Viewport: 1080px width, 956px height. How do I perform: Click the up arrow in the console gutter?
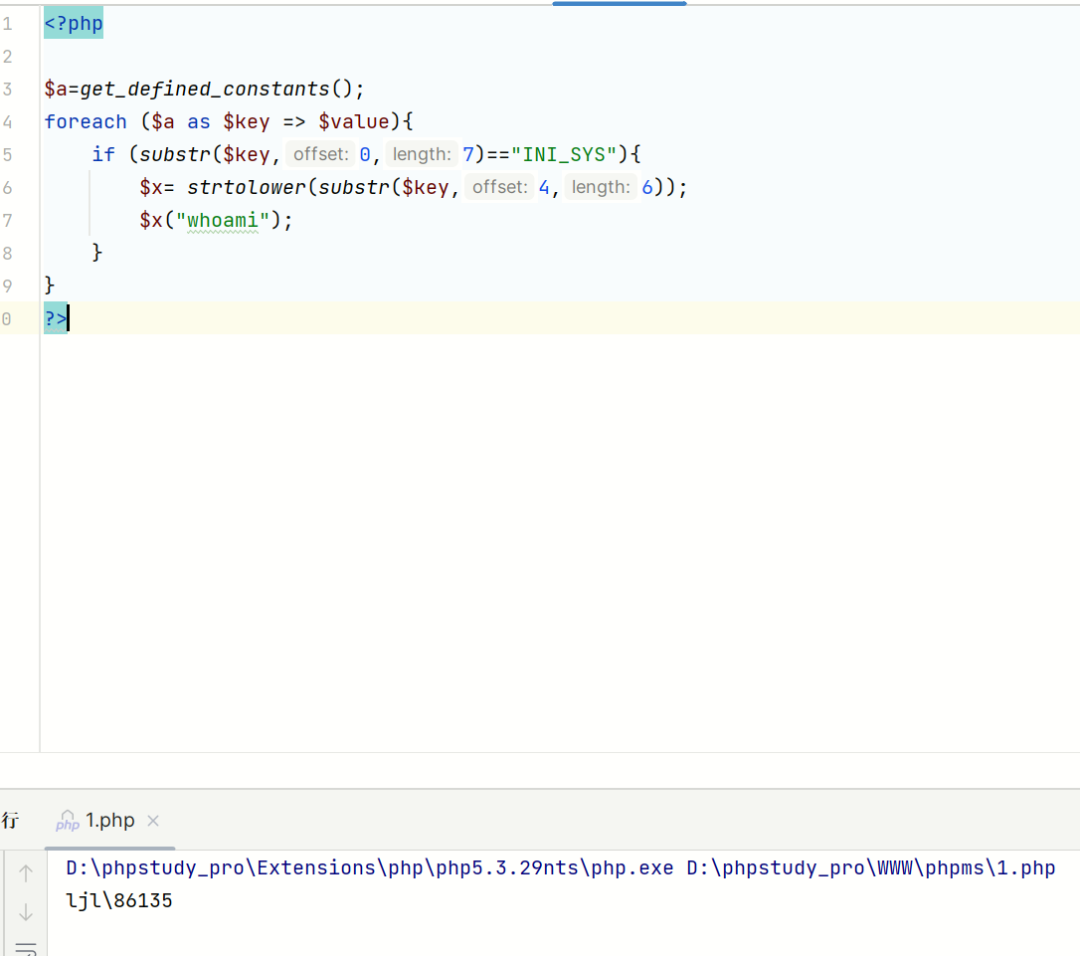(26, 872)
